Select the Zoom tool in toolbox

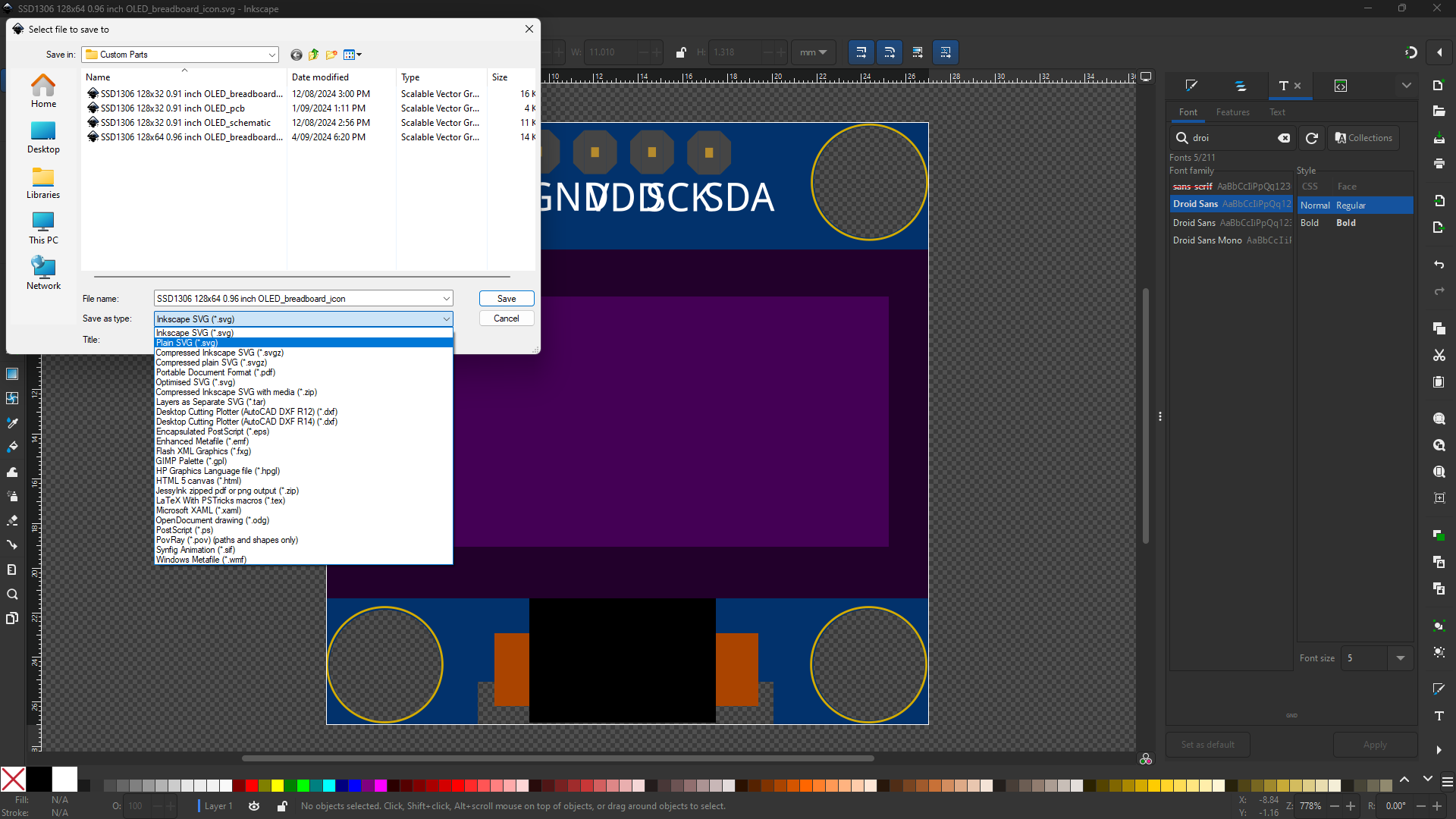pyautogui.click(x=12, y=595)
